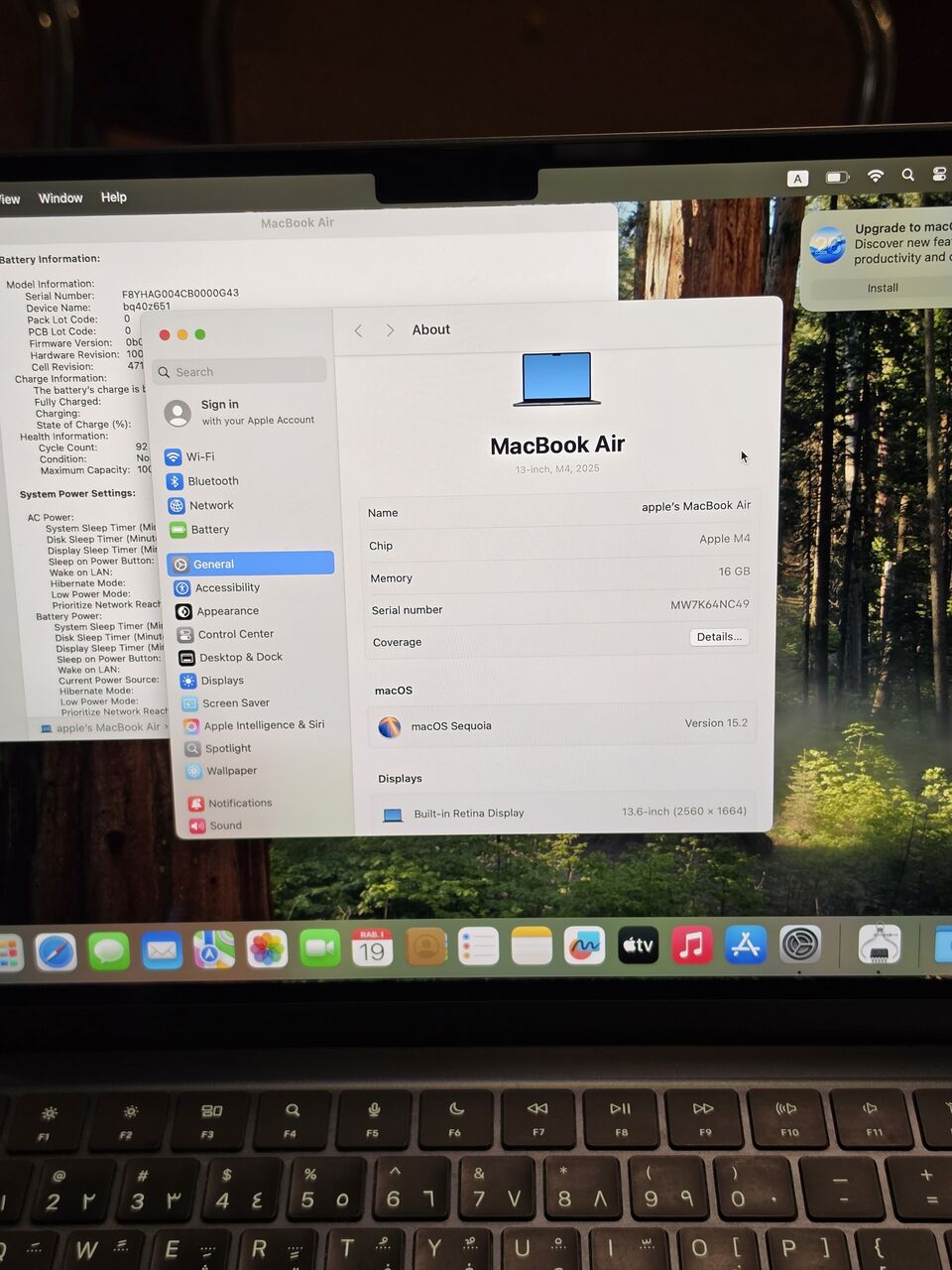This screenshot has height=1270, width=952.
Task: Open Freeform in the Dock
Action: point(584,946)
